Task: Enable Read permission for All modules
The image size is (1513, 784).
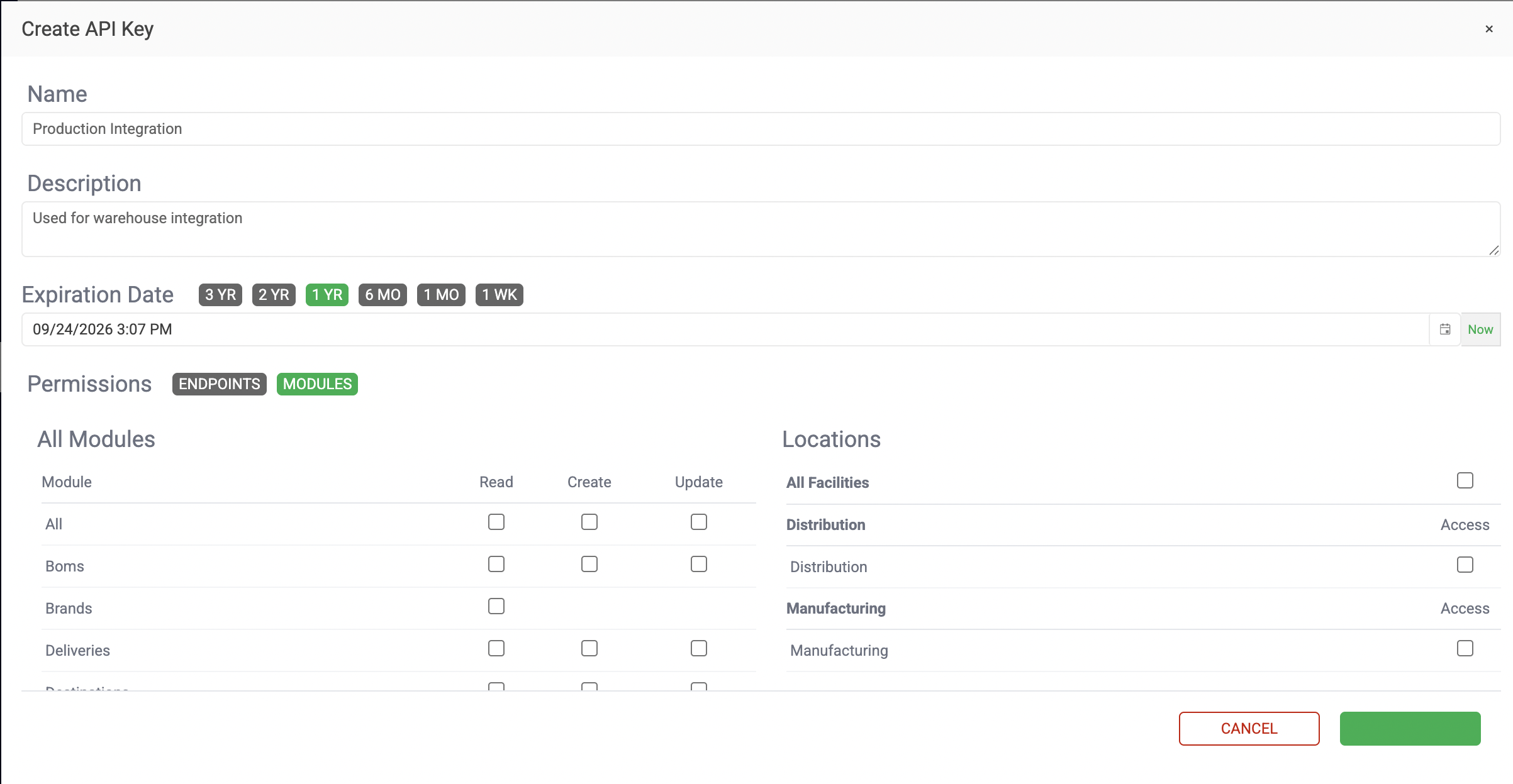Action: (x=496, y=522)
